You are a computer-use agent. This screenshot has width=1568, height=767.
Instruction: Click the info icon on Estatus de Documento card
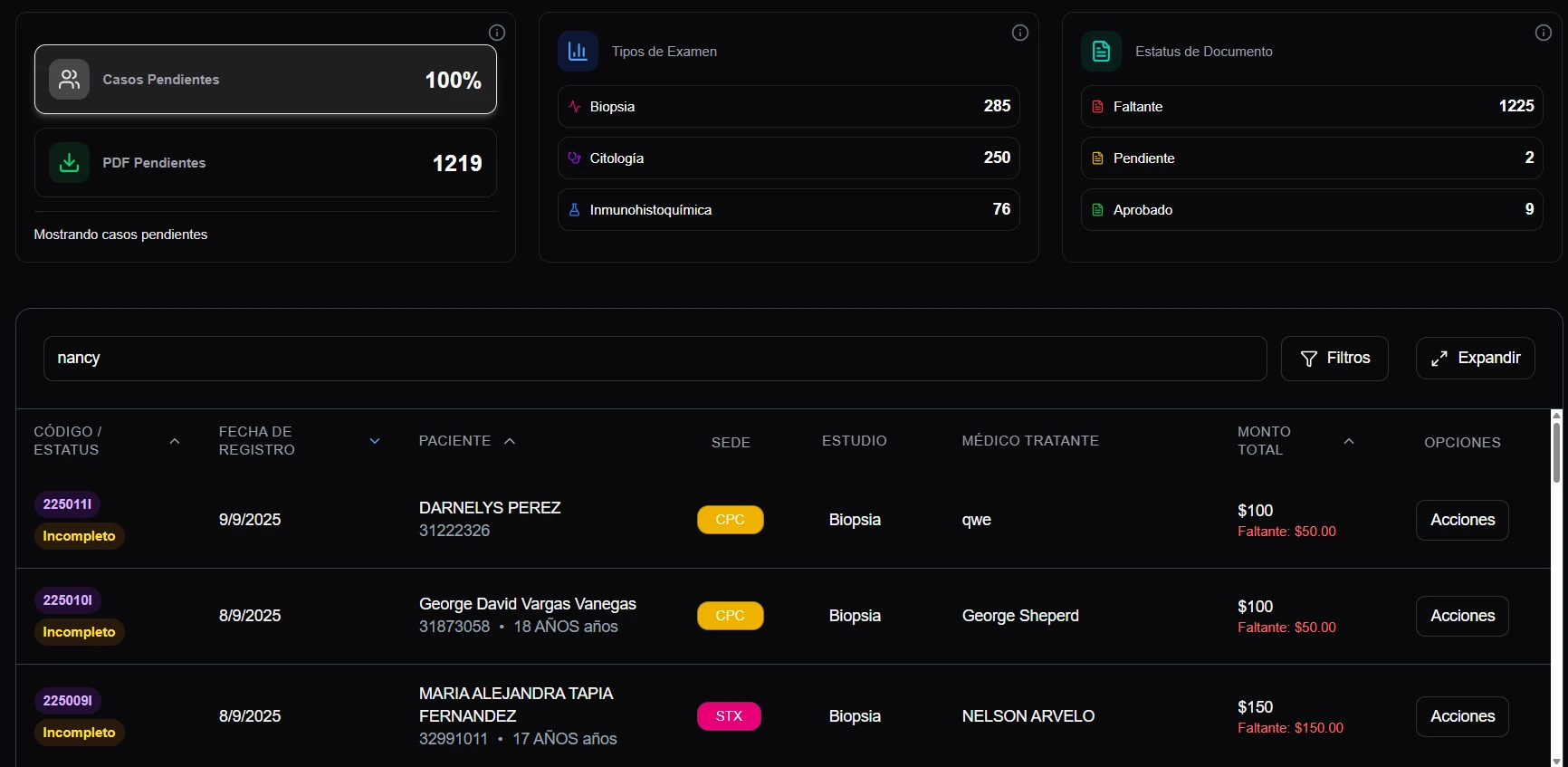pos(1544,33)
